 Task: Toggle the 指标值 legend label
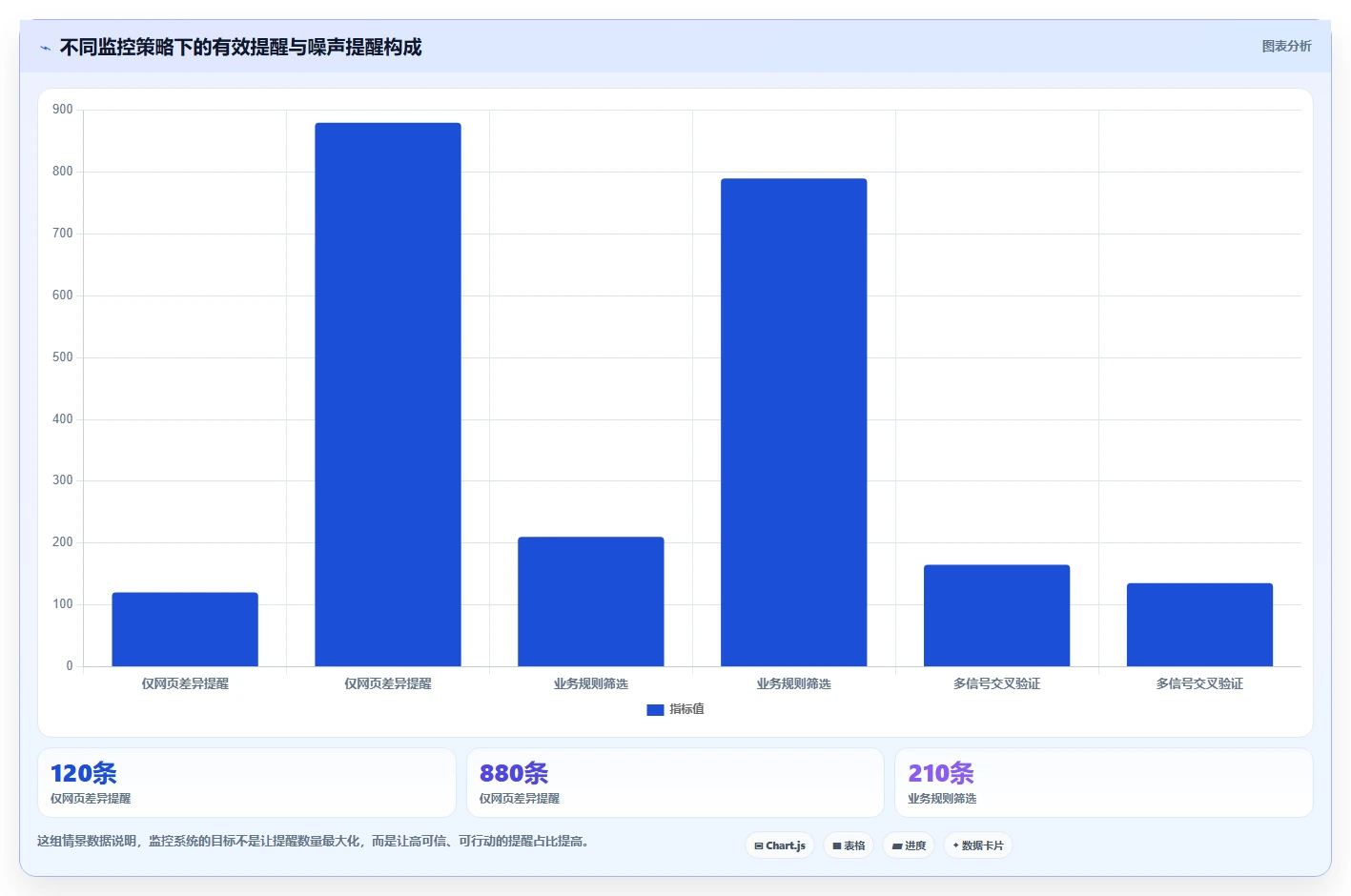(x=686, y=709)
